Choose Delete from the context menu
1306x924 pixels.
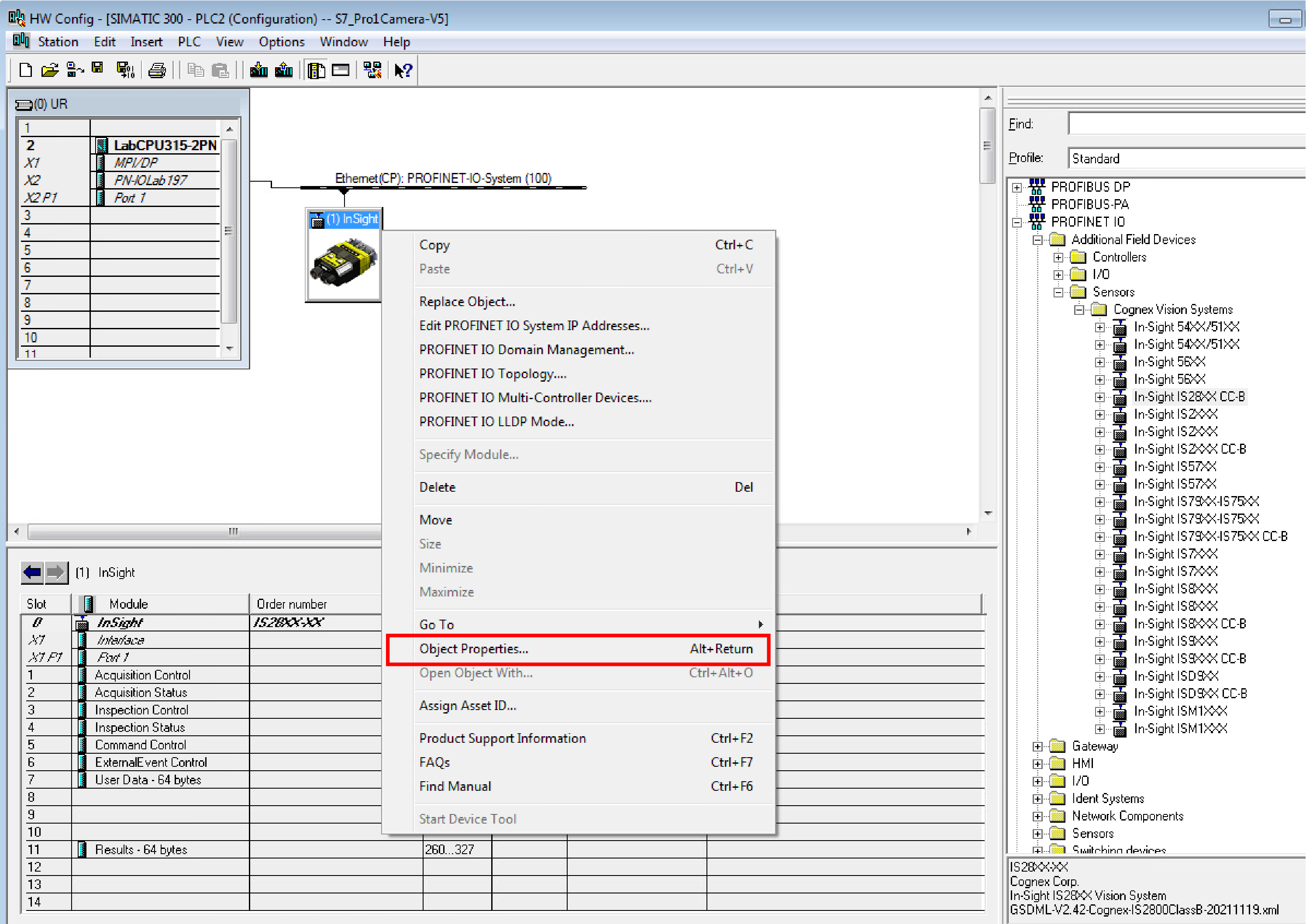coord(437,487)
